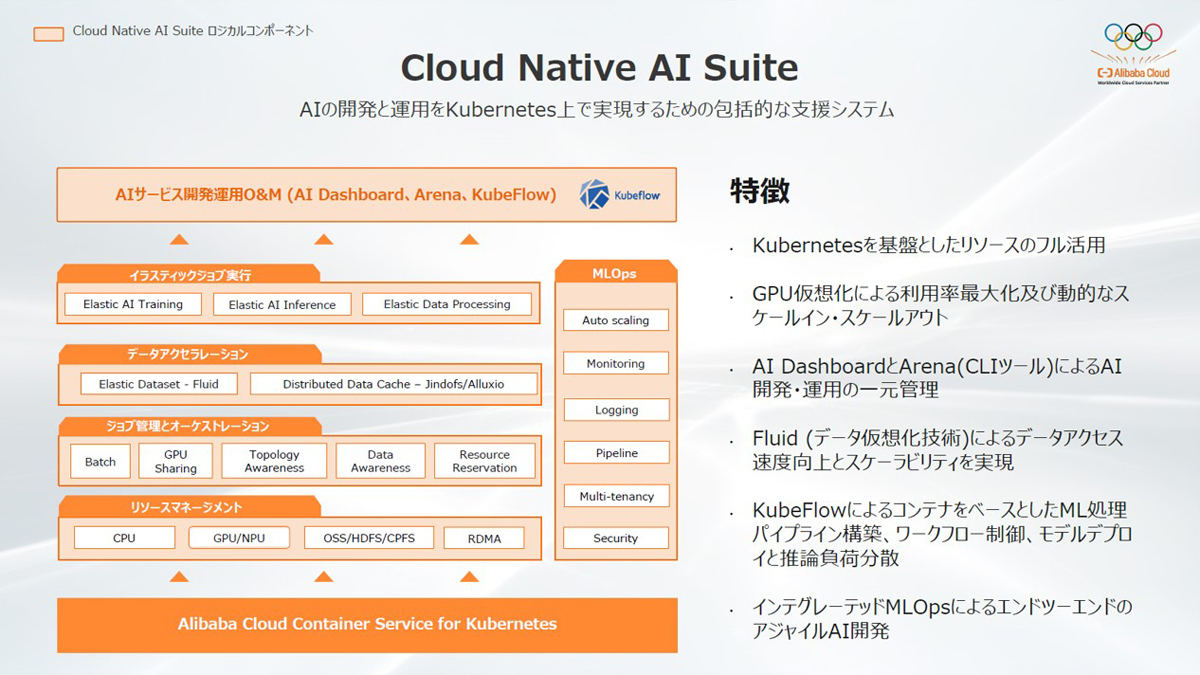Click the 'Data Awareness' box
This screenshot has height=675, width=1200.
(x=380, y=461)
